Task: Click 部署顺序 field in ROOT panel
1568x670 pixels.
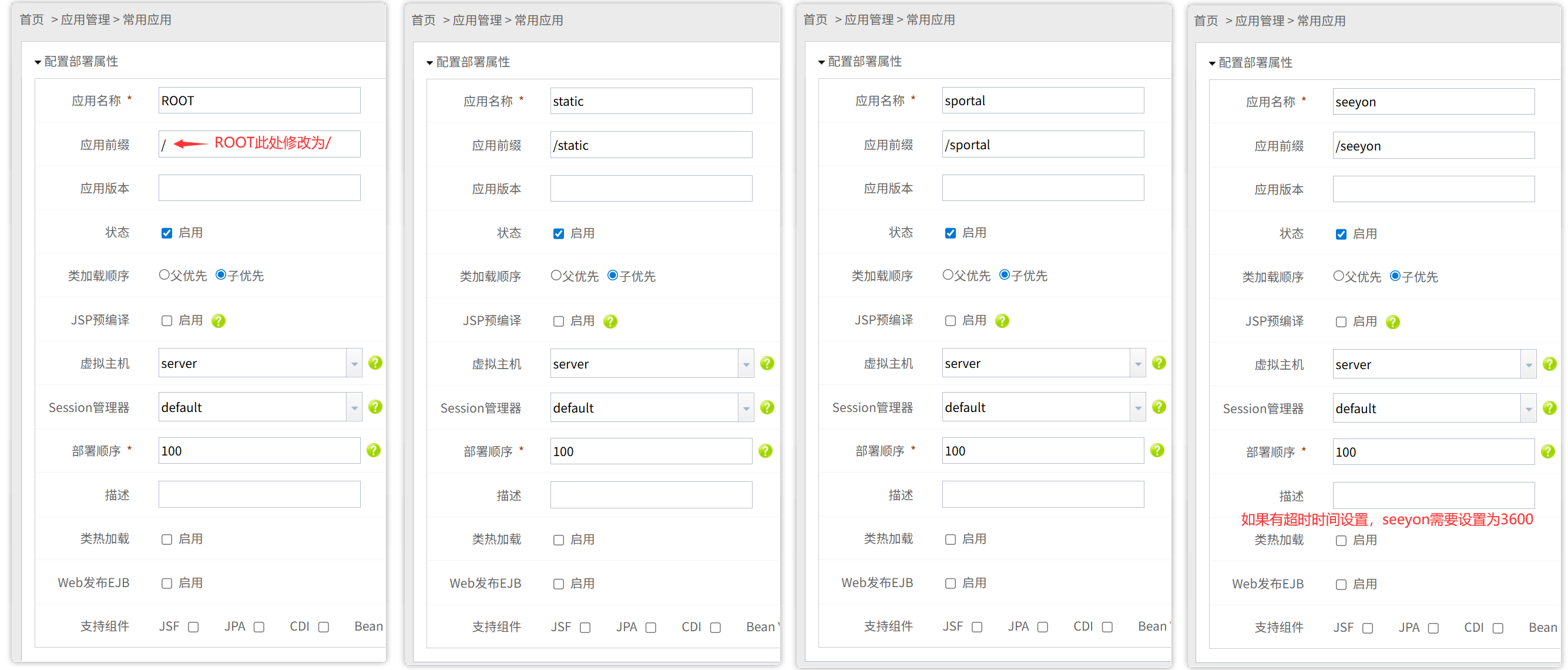Action: coord(259,451)
